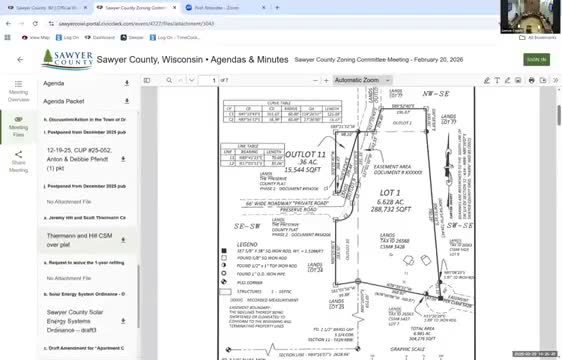Download the Thiemann and Hill CSM attachment

123,240
